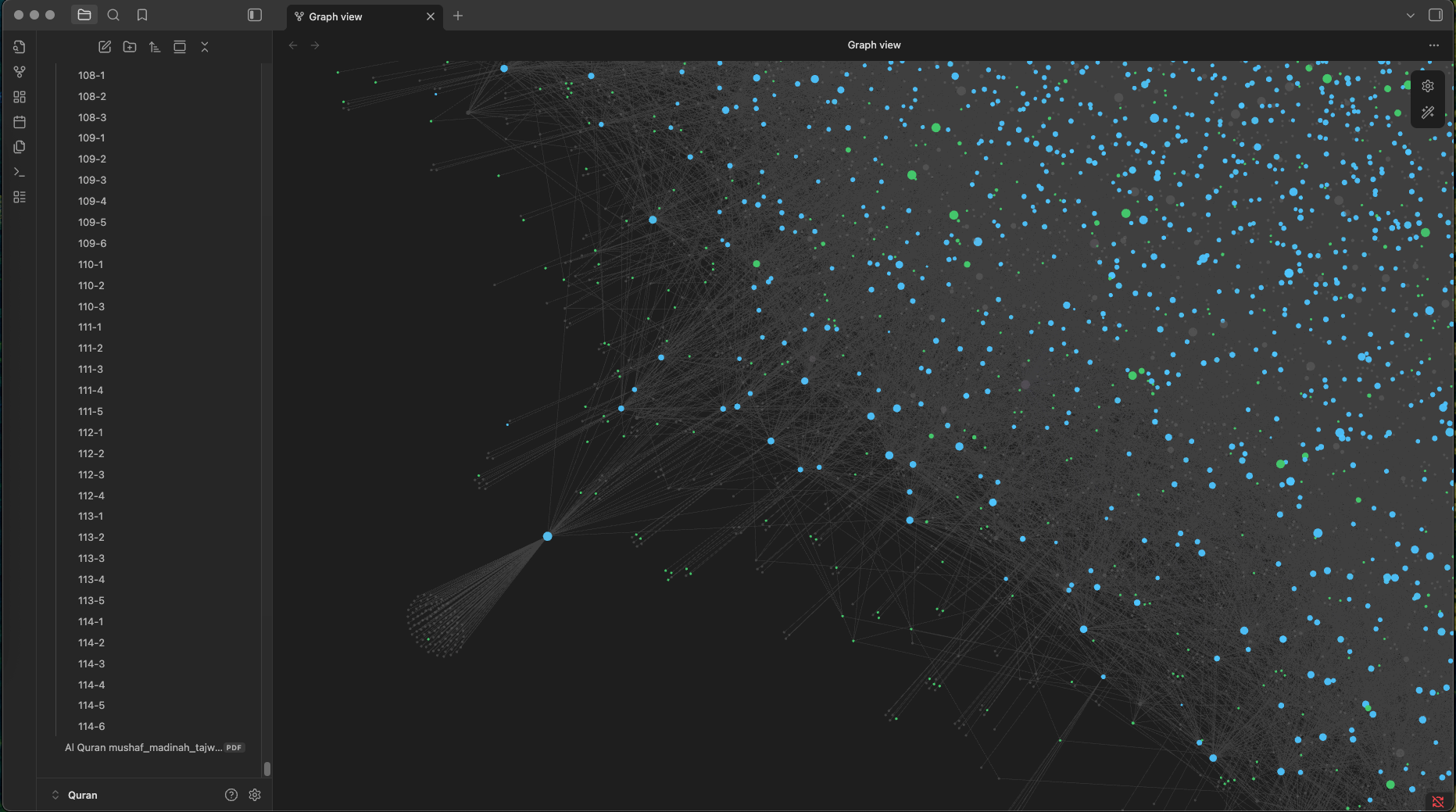Open graph view icon in ribbon

pos(20,72)
